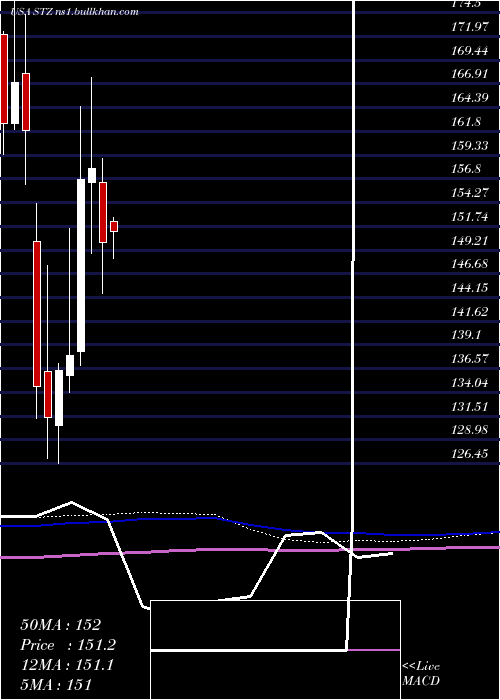Click the tall red candlestick falling to 134

coord(37,314)
